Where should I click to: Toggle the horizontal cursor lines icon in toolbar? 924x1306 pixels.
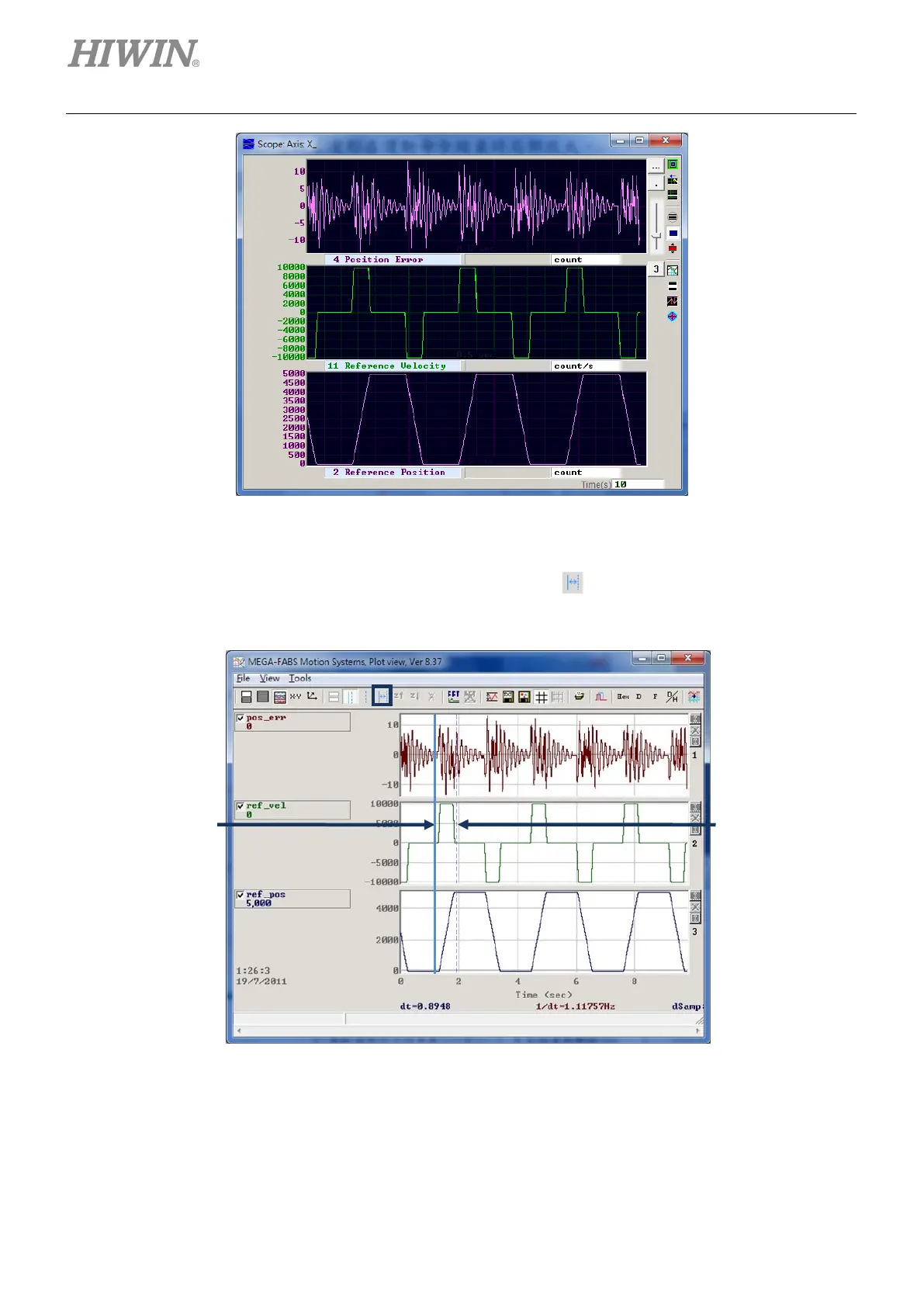(334, 697)
